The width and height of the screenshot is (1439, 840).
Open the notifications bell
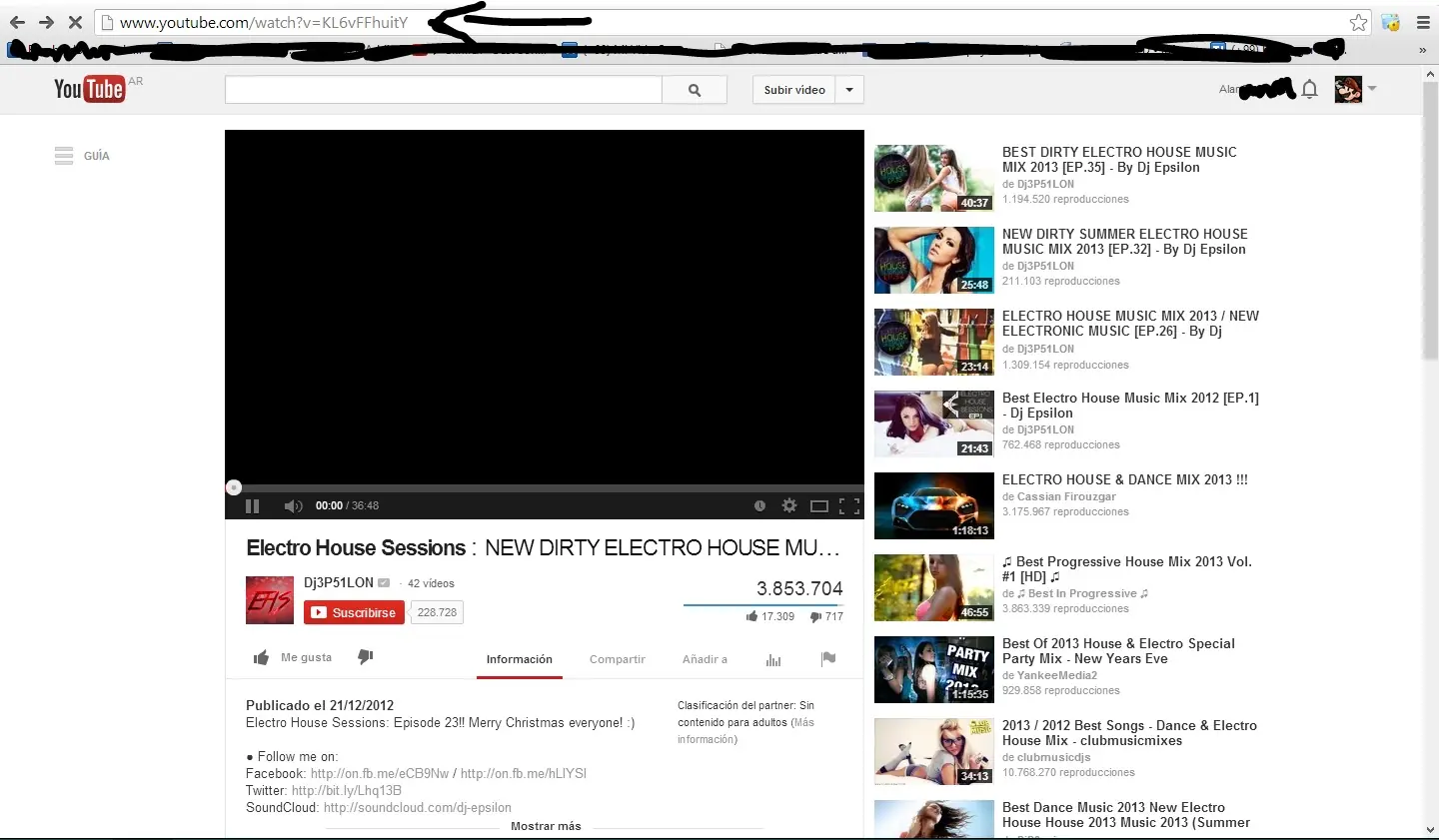coord(1309,89)
